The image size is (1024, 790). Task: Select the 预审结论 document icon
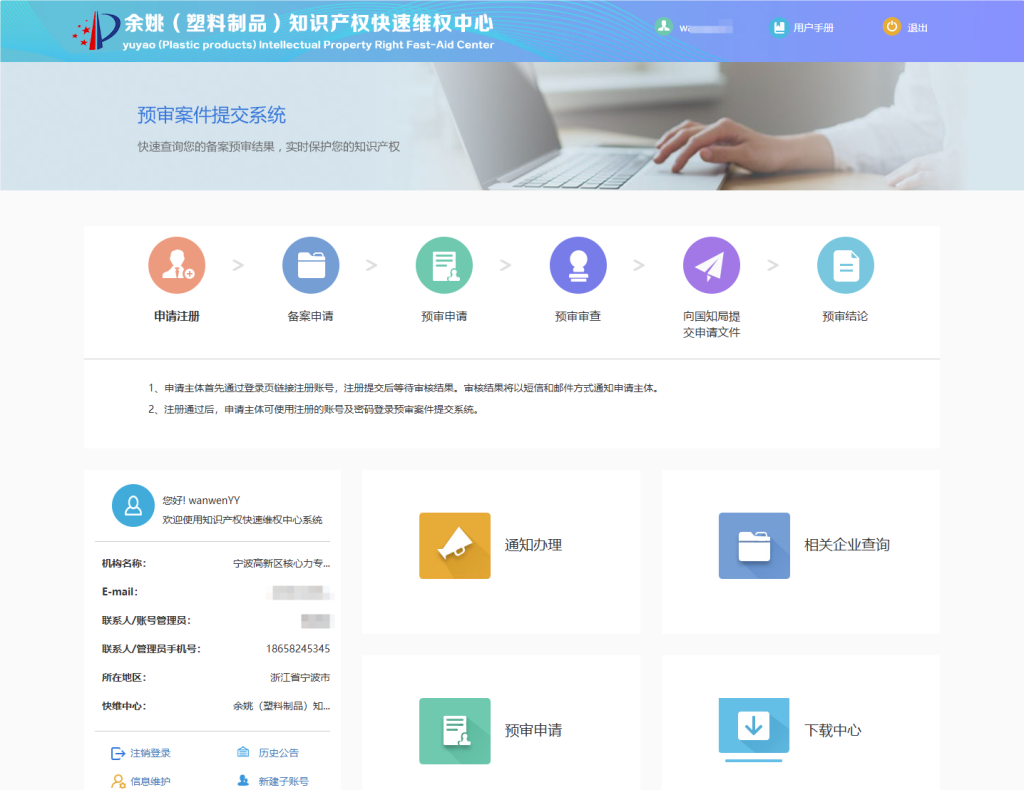845,265
